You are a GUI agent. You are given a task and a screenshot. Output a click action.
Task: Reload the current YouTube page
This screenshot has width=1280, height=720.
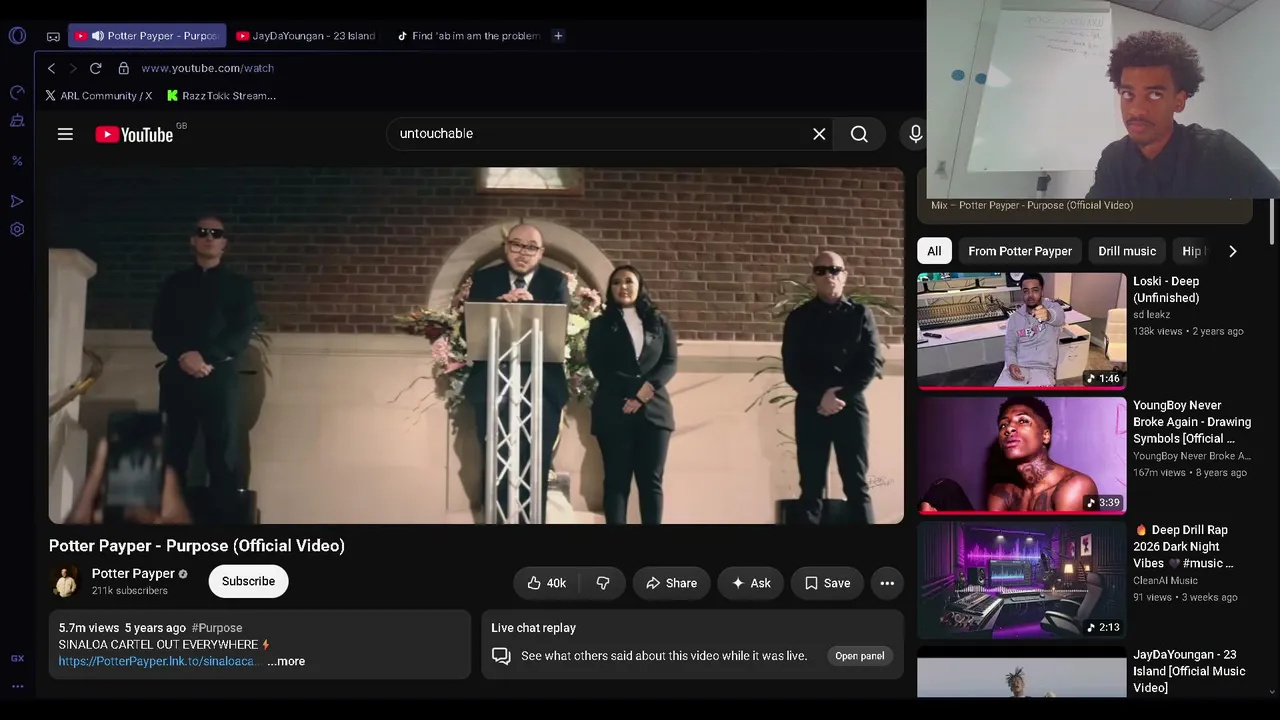[x=95, y=68]
